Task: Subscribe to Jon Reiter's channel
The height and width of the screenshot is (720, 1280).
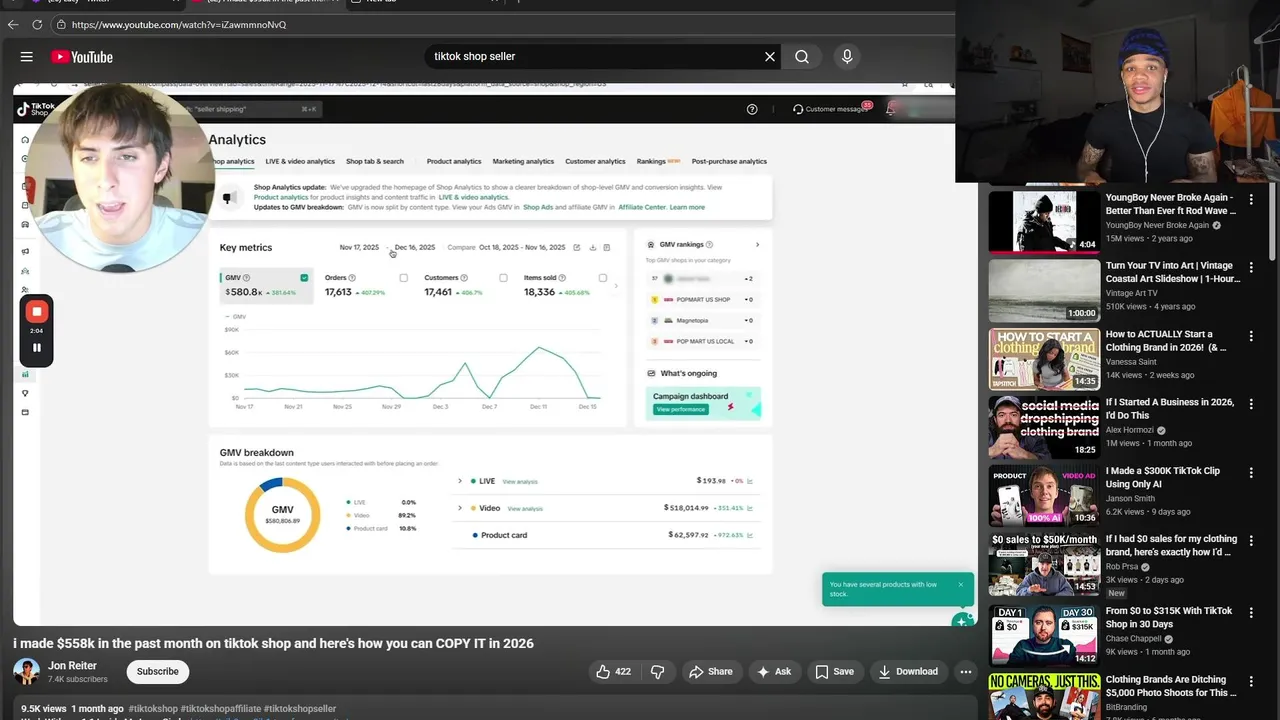Action: 157,672
